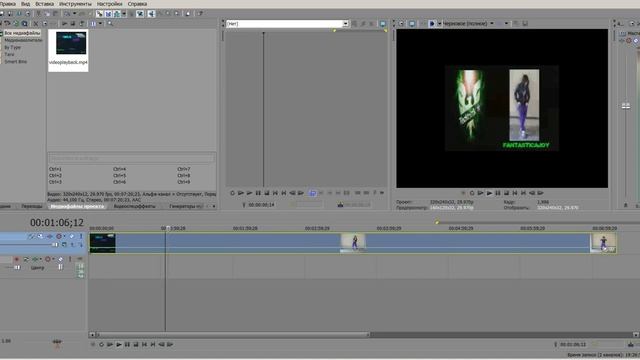Viewport: 640px width, 360px height.
Task: Open the Trimmer [Нет] history dropdown
Action: (x=345, y=24)
